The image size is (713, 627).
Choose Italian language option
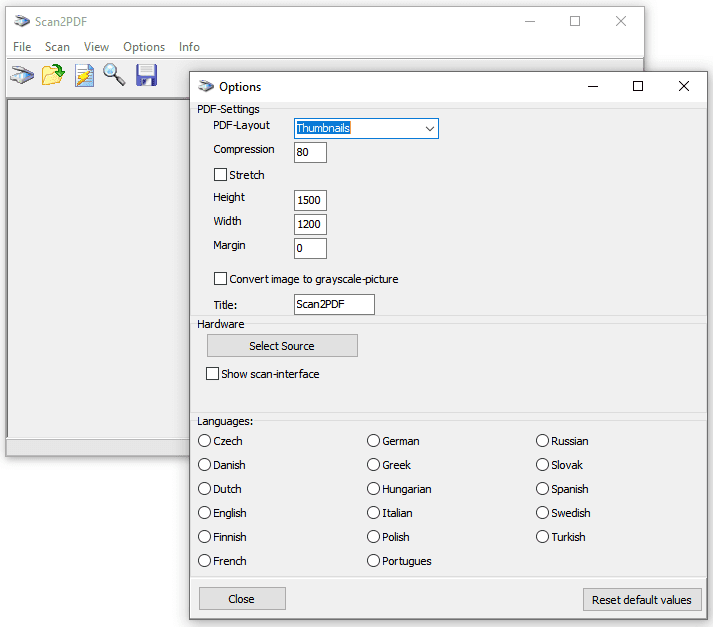pos(373,513)
